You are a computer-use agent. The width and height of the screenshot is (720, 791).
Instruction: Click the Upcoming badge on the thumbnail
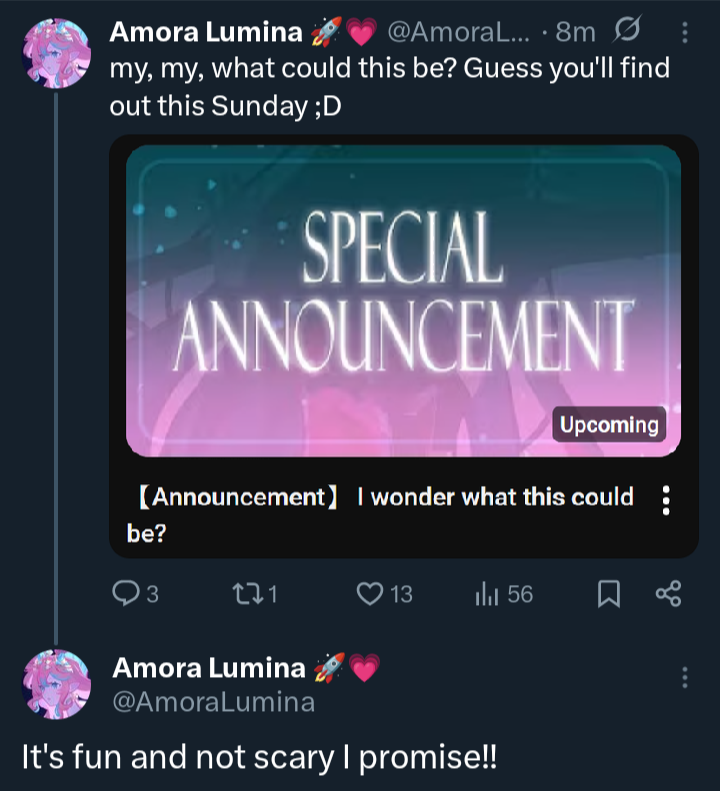(x=609, y=425)
